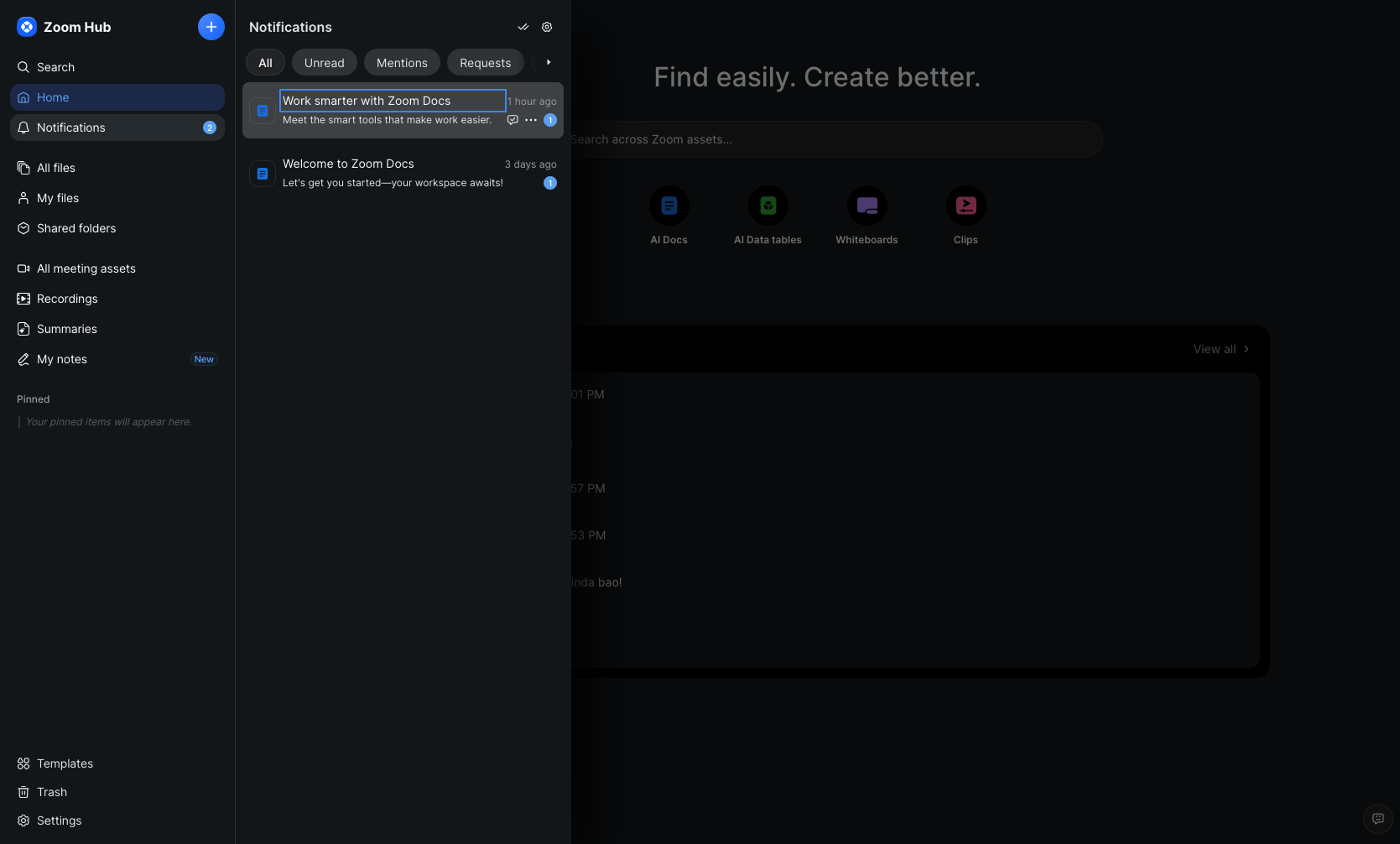Select the Unread filter tab
Screen dimensions: 1400x844
click(x=325, y=63)
